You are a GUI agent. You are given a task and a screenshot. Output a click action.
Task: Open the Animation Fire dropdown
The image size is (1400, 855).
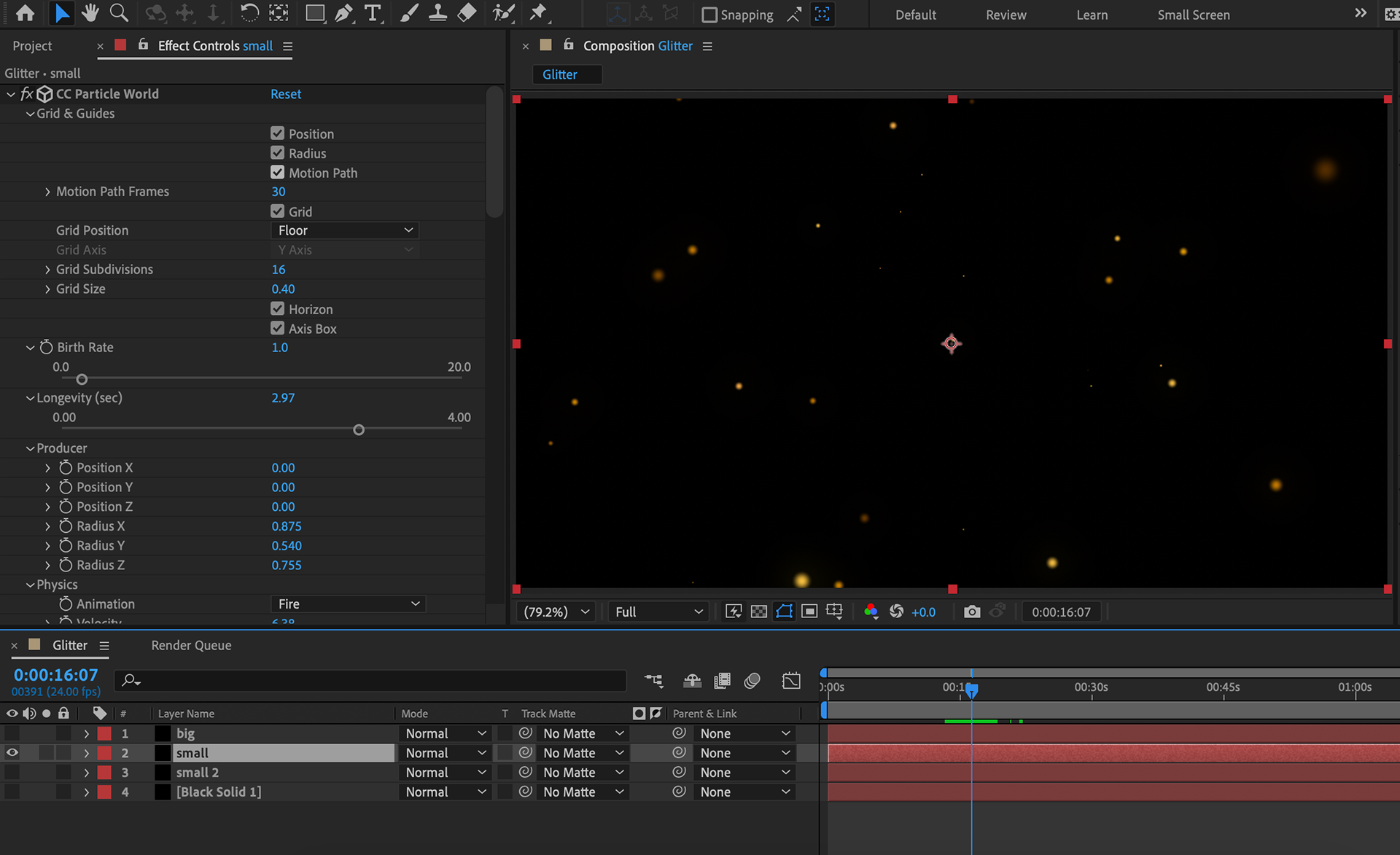348,604
